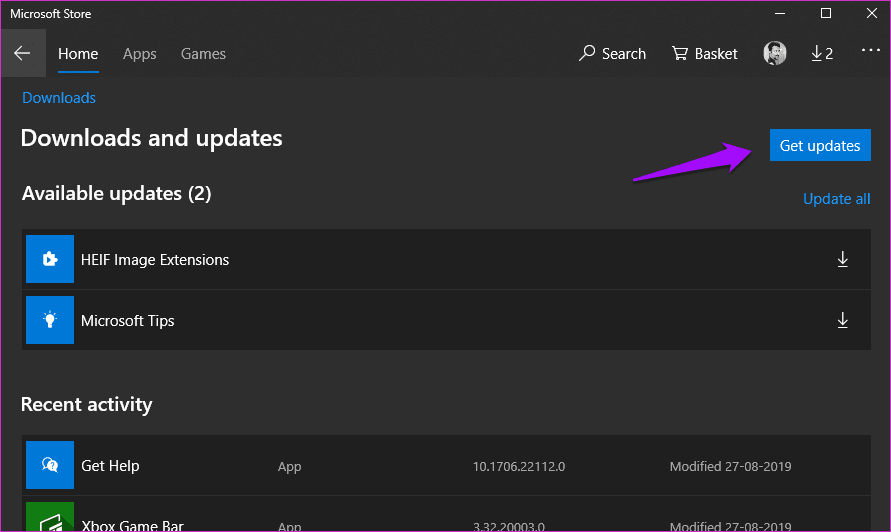Click the HEIF Image Extensions app icon
891x532 pixels.
(50, 259)
